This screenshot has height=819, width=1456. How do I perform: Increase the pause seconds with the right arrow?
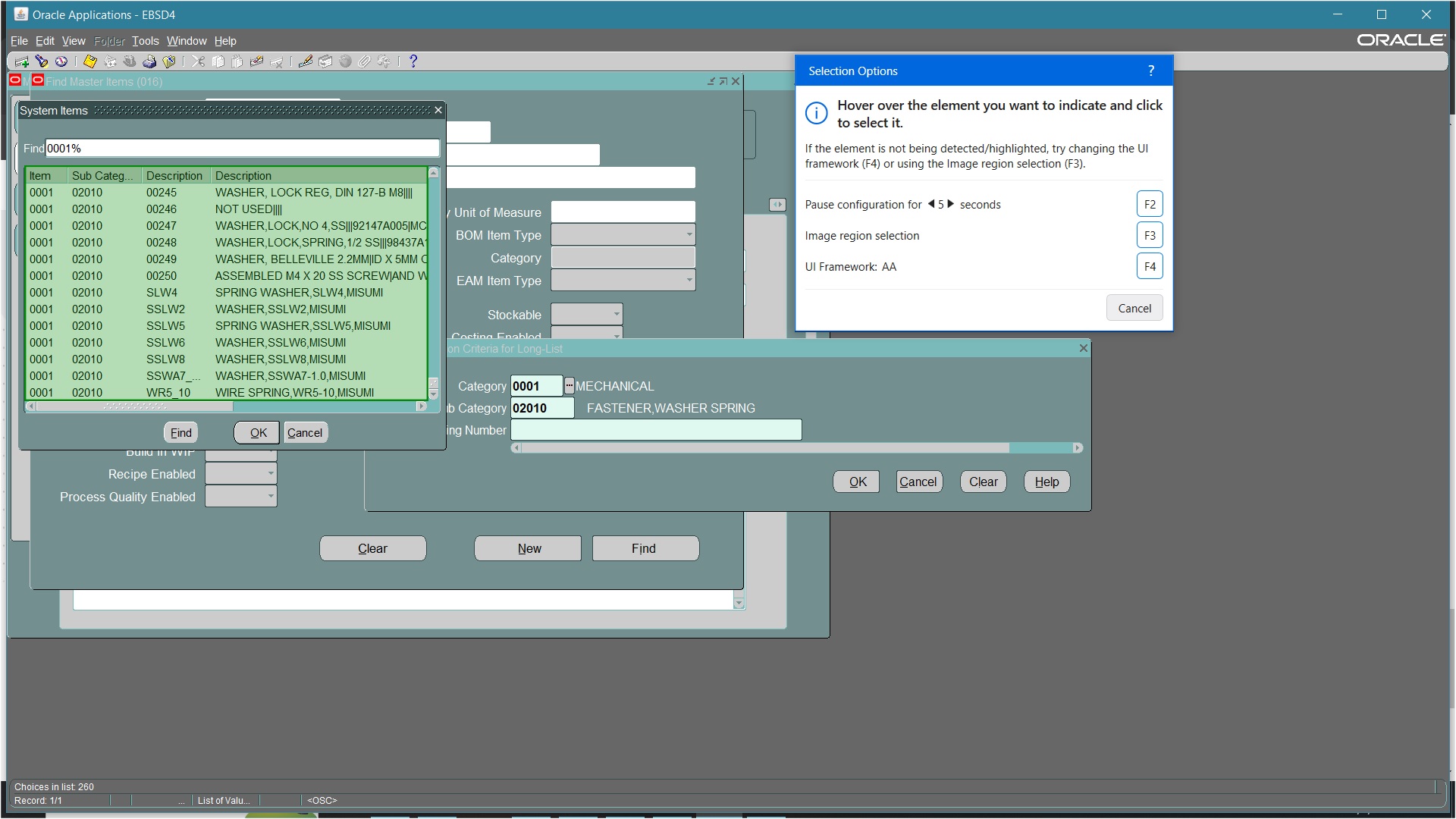(951, 204)
